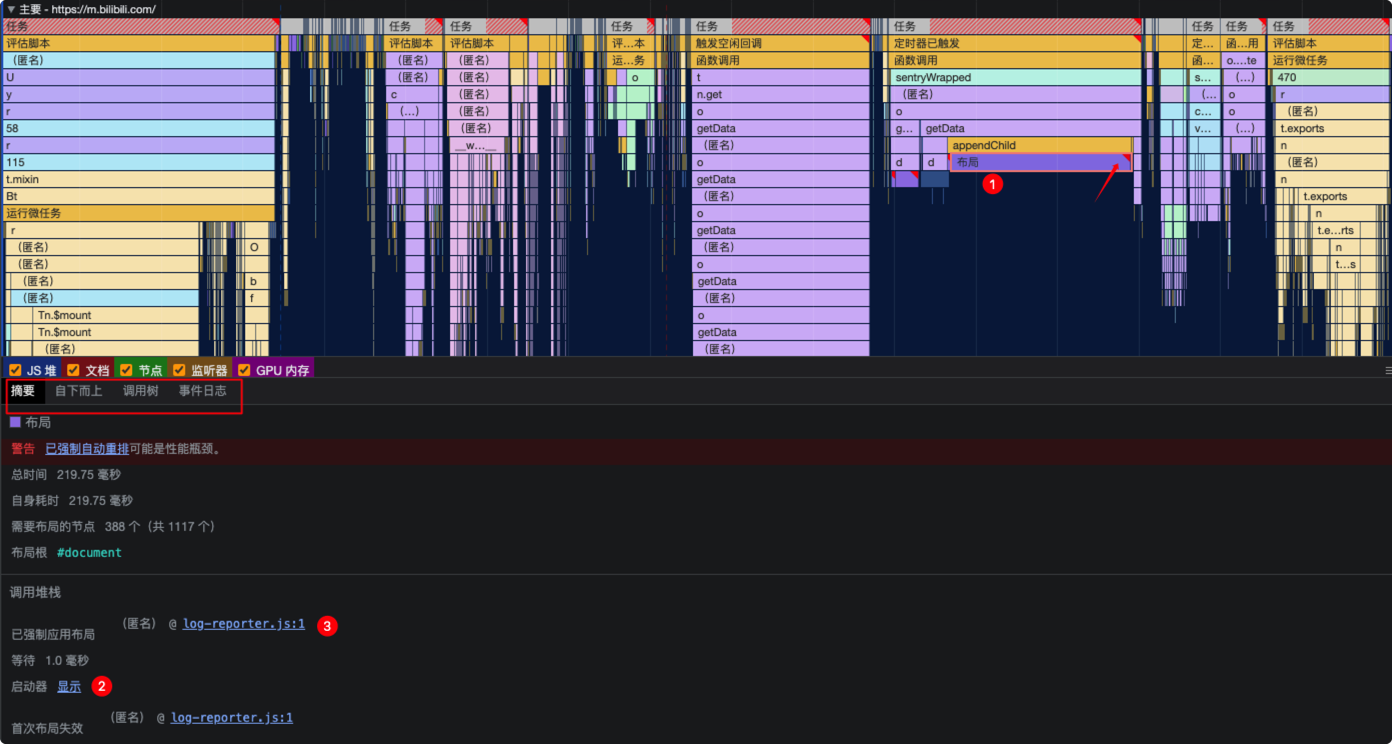
Task: Click the #document layout root link
Action: (89, 552)
